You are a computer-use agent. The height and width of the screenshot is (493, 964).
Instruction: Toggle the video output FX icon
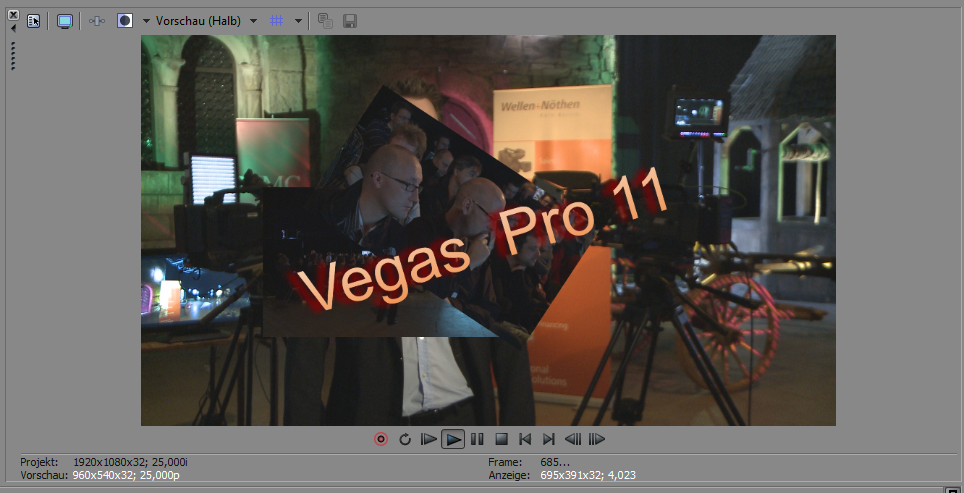(97, 20)
